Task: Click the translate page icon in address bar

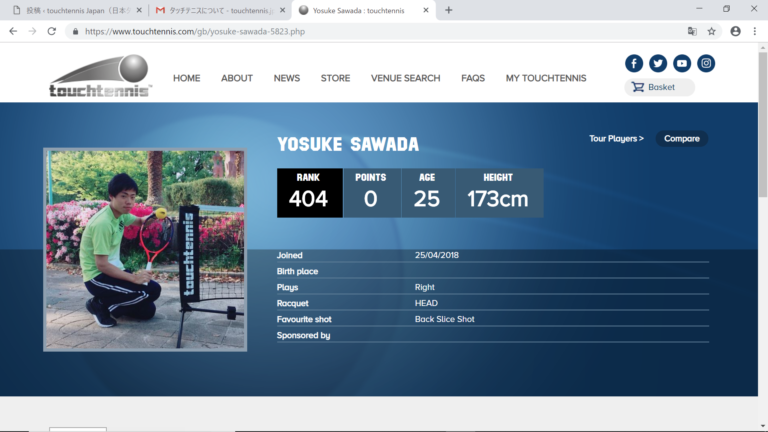Action: click(x=692, y=31)
